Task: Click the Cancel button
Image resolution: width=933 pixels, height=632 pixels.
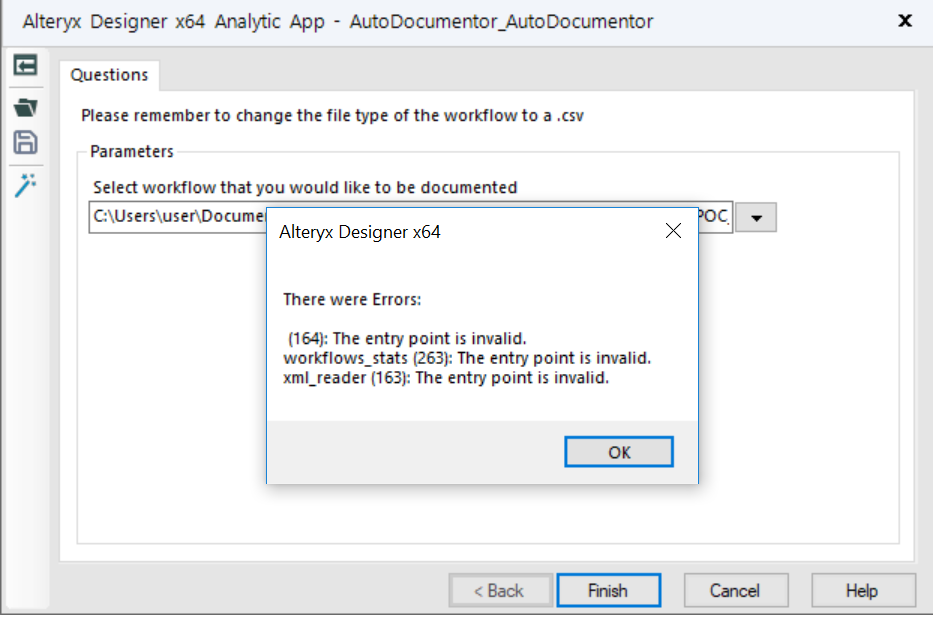Action: point(735,591)
